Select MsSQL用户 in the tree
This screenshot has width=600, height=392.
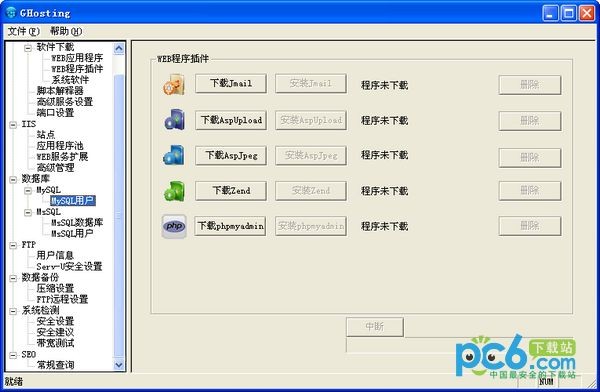pyautogui.click(x=72, y=234)
